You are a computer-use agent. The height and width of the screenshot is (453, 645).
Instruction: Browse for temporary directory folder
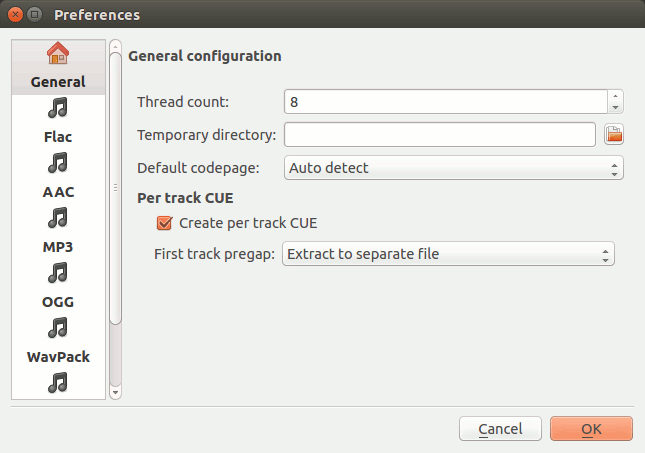point(614,135)
